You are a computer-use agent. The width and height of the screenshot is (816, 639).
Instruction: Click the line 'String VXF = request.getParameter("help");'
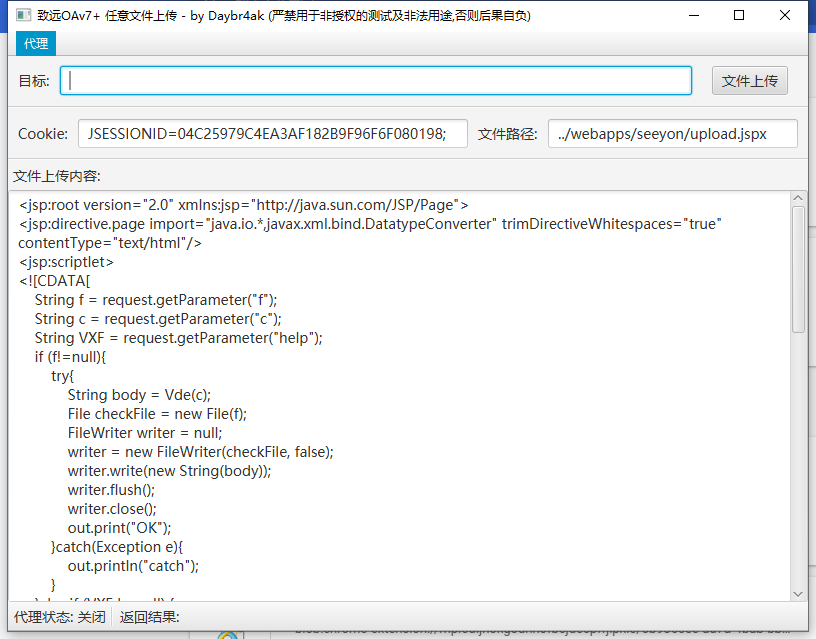click(178, 338)
